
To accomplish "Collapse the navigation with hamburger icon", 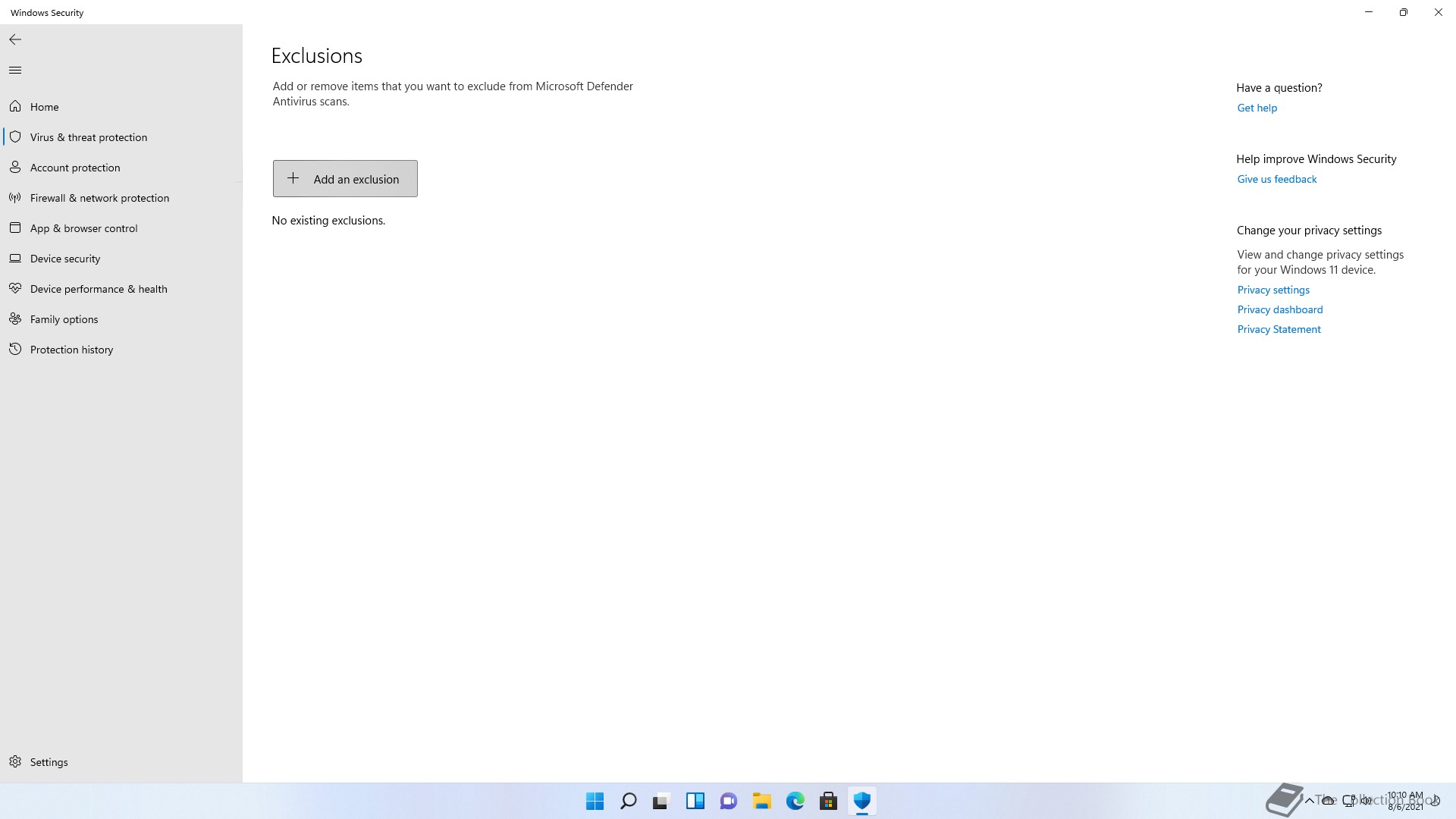I will tap(15, 71).
